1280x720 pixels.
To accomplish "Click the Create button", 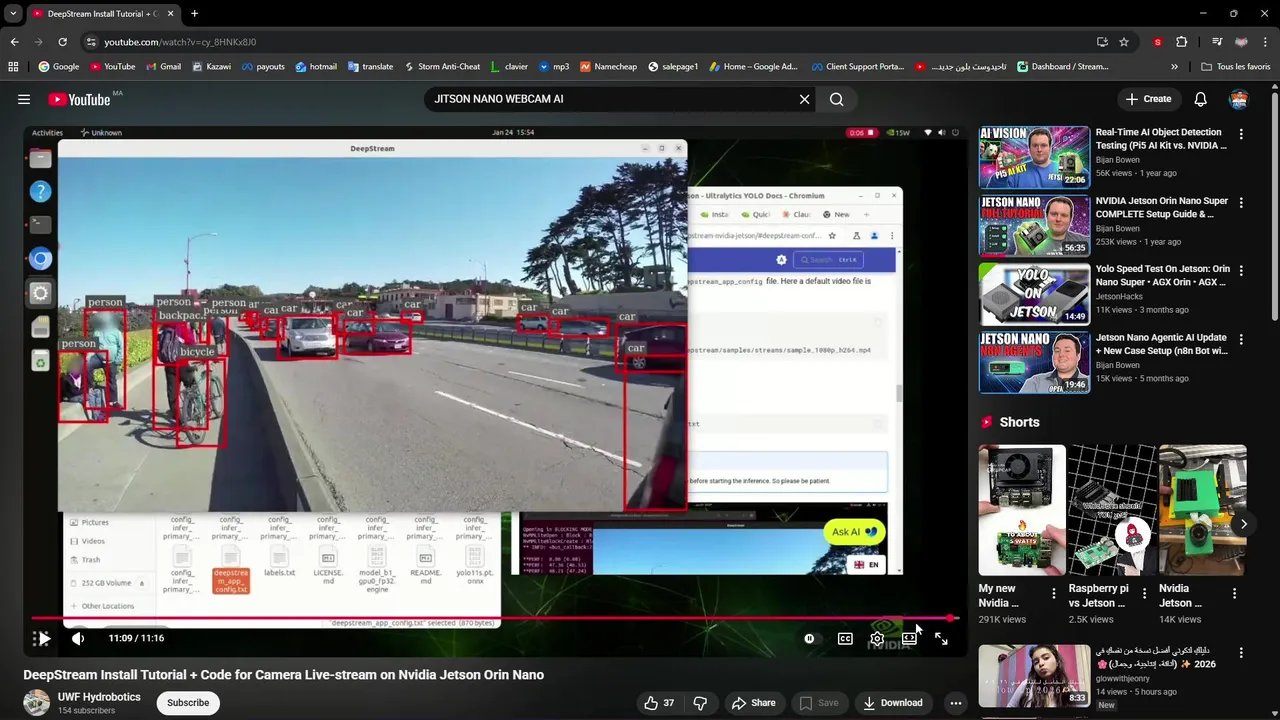I will tap(1148, 99).
